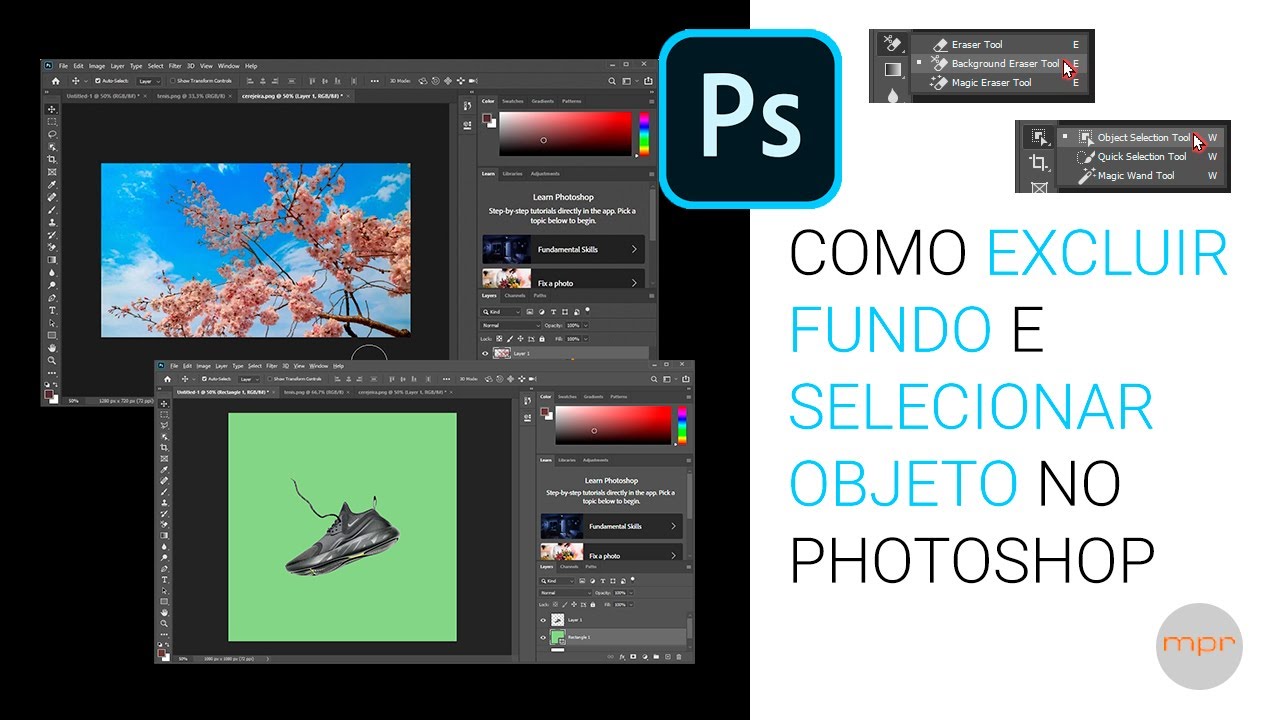Open Fundamental Skills tutorial in sneaker window
Viewport: 1280px width, 720px height.
point(611,526)
